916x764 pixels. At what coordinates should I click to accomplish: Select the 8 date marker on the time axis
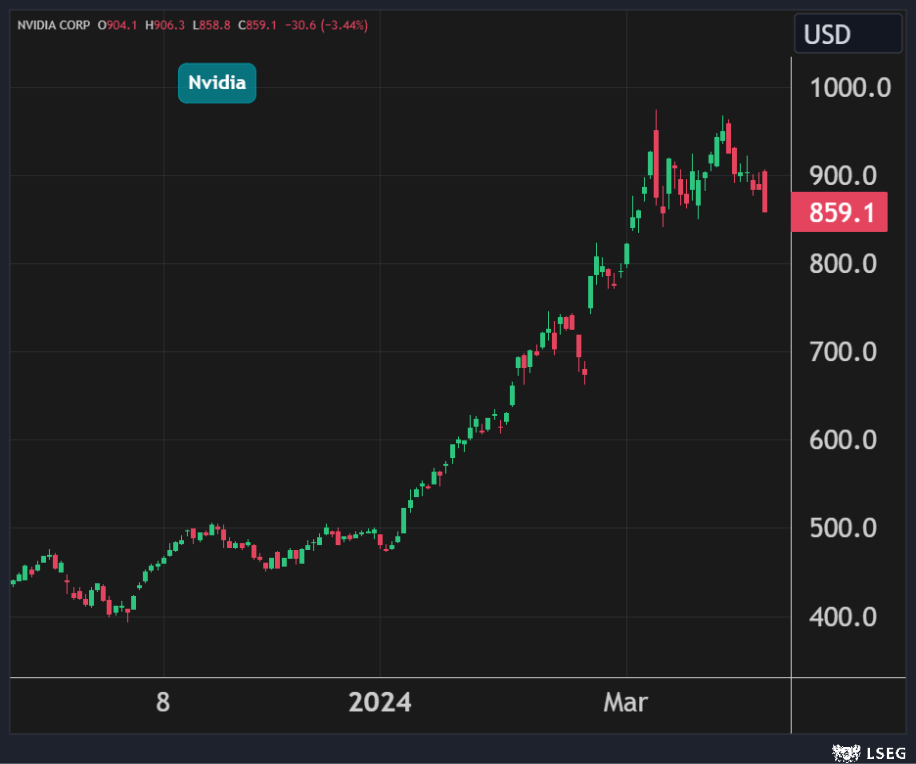(163, 703)
